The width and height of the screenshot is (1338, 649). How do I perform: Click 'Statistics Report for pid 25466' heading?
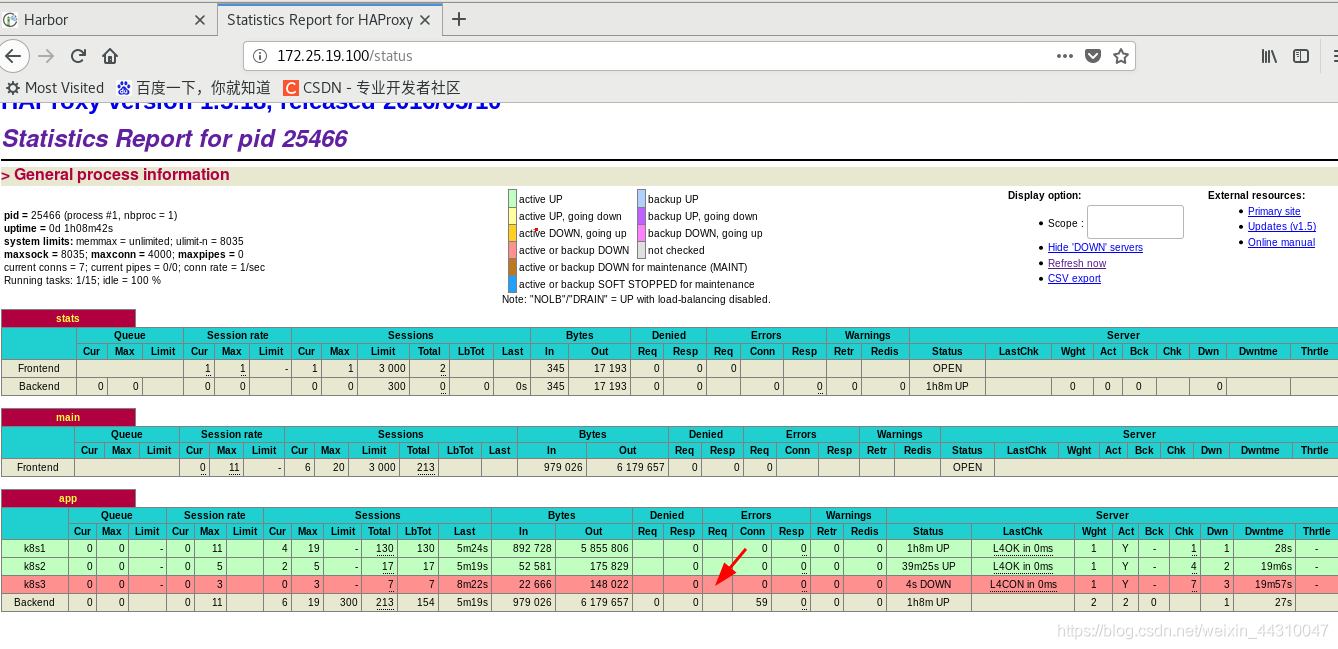tap(175, 138)
